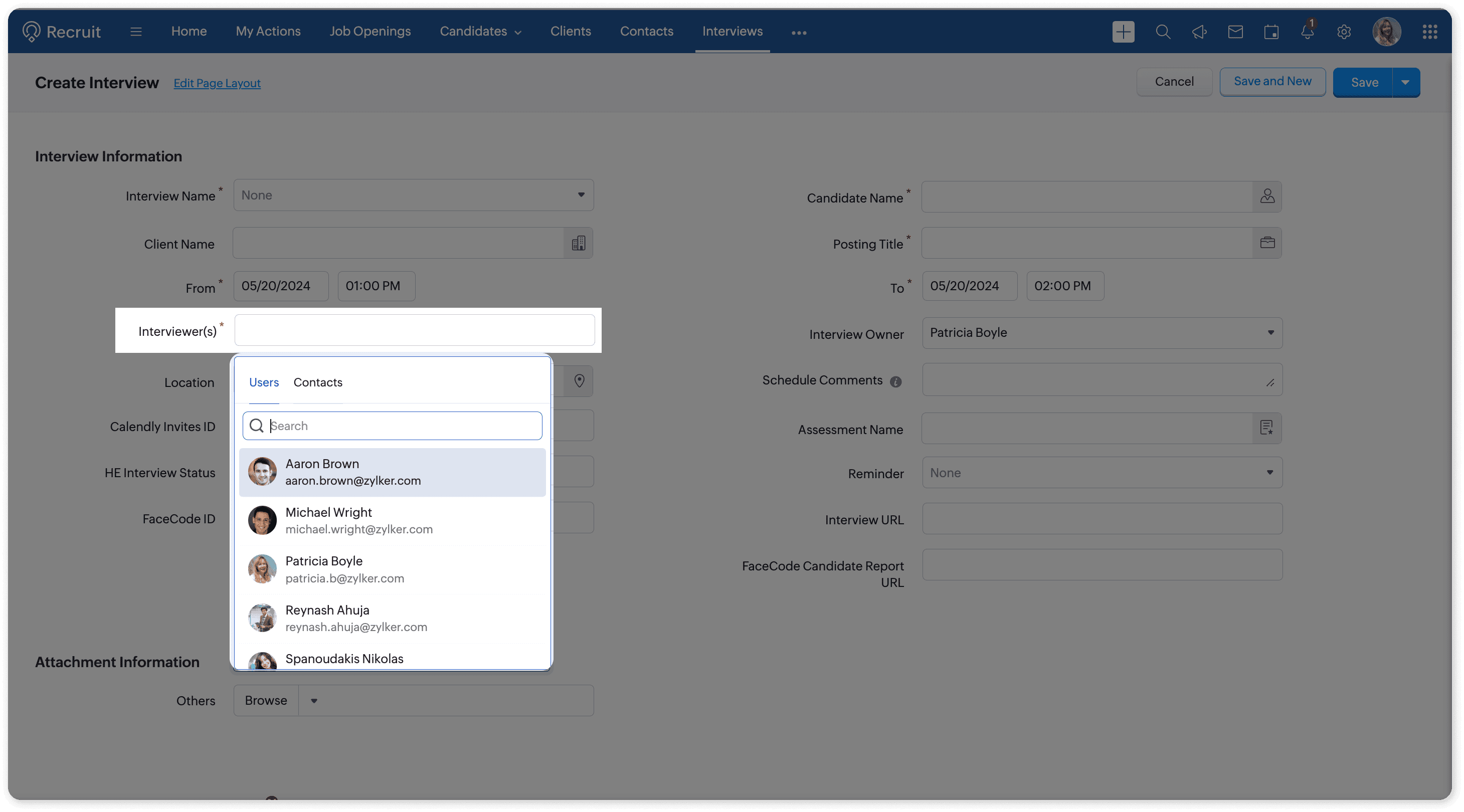Click the job briefcase icon in Posting Title
Image resolution: width=1464 pixels, height=812 pixels.
[1267, 243]
